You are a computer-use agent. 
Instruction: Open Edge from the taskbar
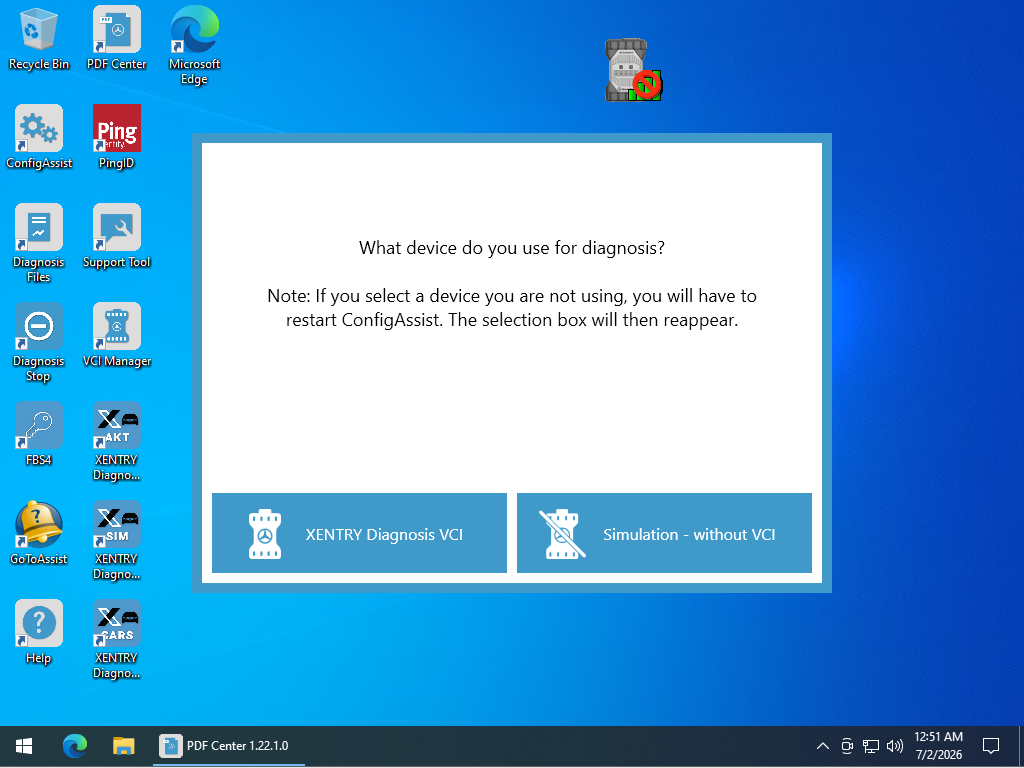click(74, 746)
